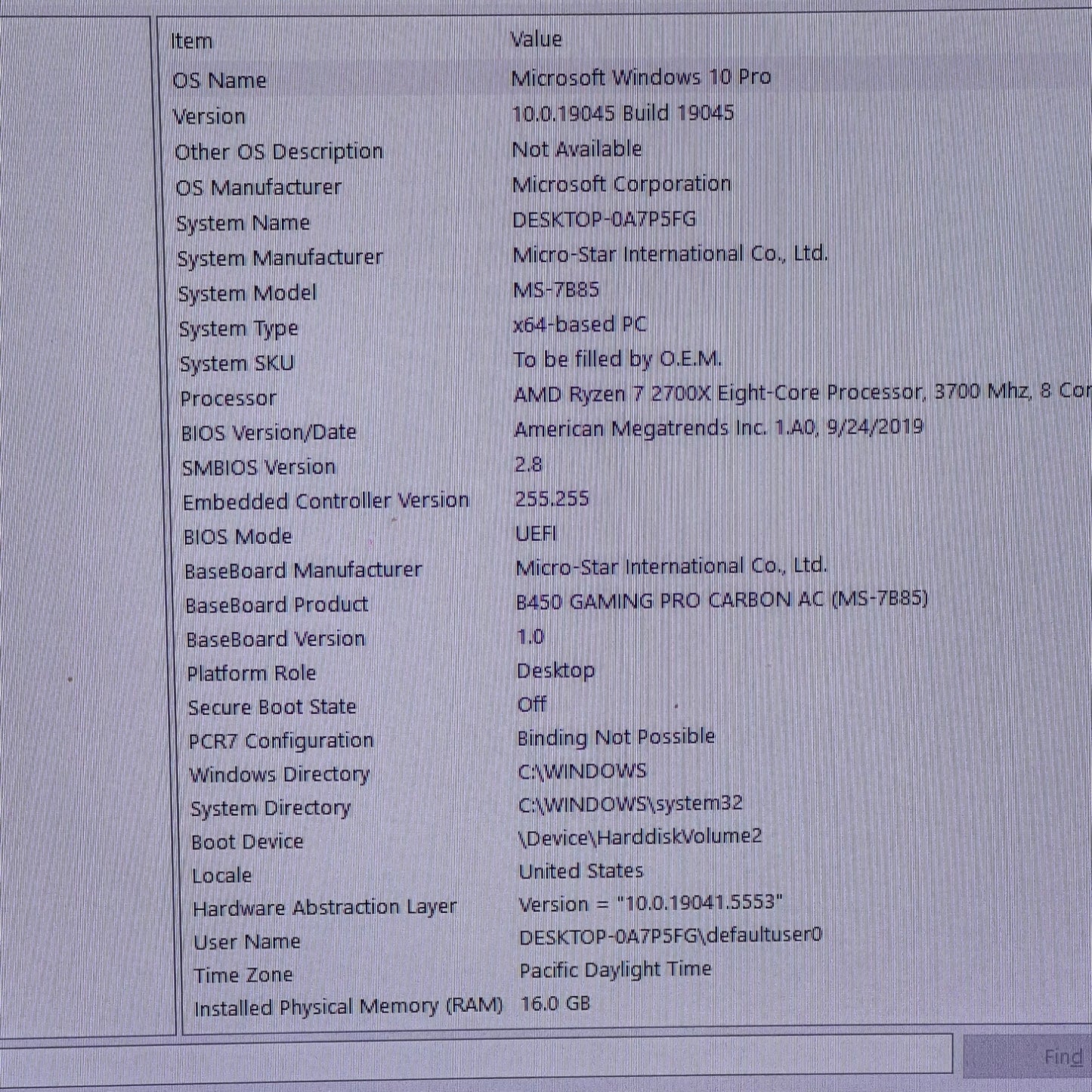Click the Processor row entry
The width and height of the screenshot is (1092, 1092).
point(228,398)
